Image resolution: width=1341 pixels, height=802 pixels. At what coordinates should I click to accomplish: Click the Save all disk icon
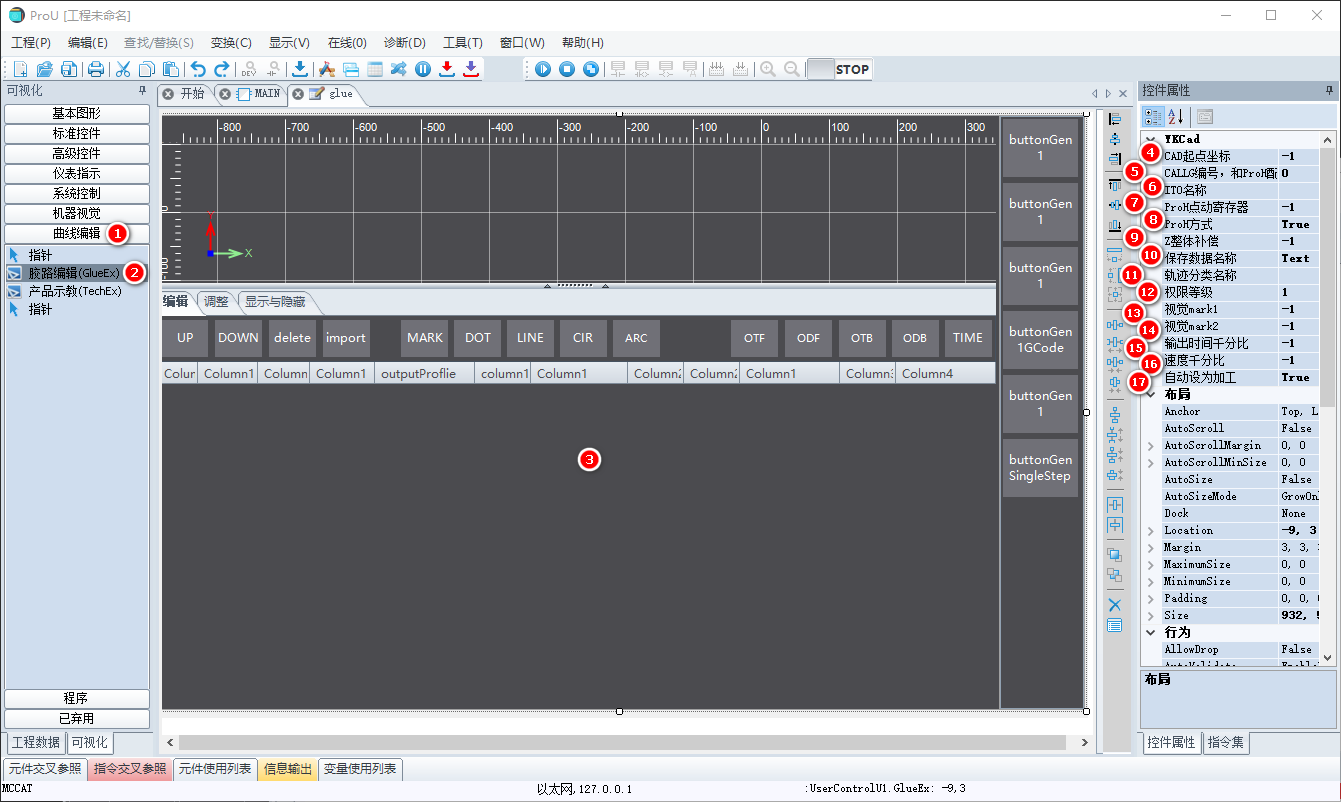(x=68, y=69)
